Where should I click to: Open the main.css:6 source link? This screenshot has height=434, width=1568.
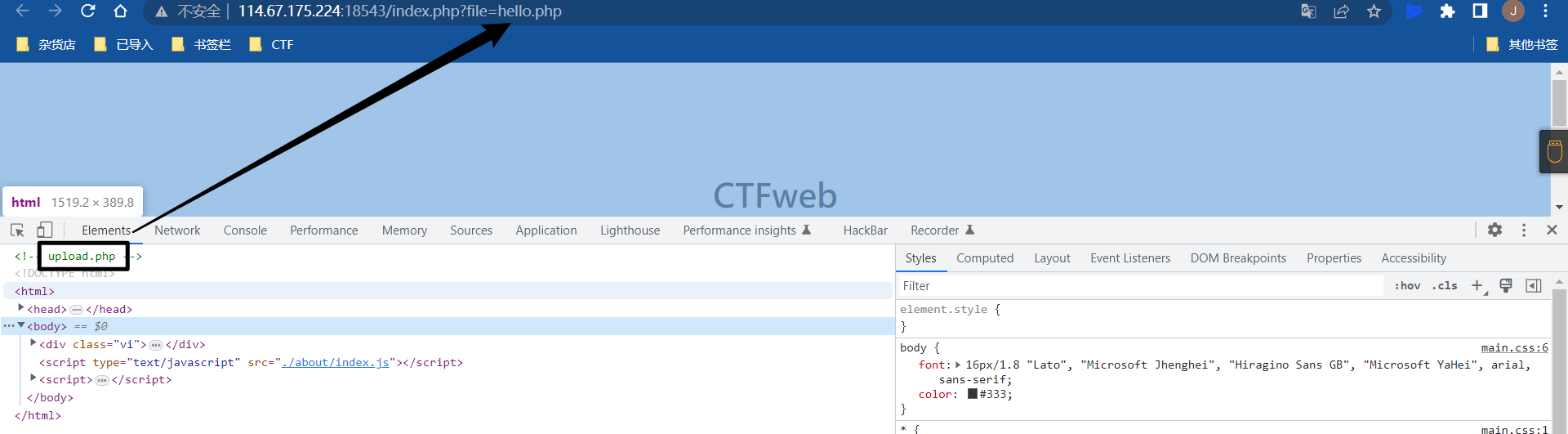(x=1515, y=347)
